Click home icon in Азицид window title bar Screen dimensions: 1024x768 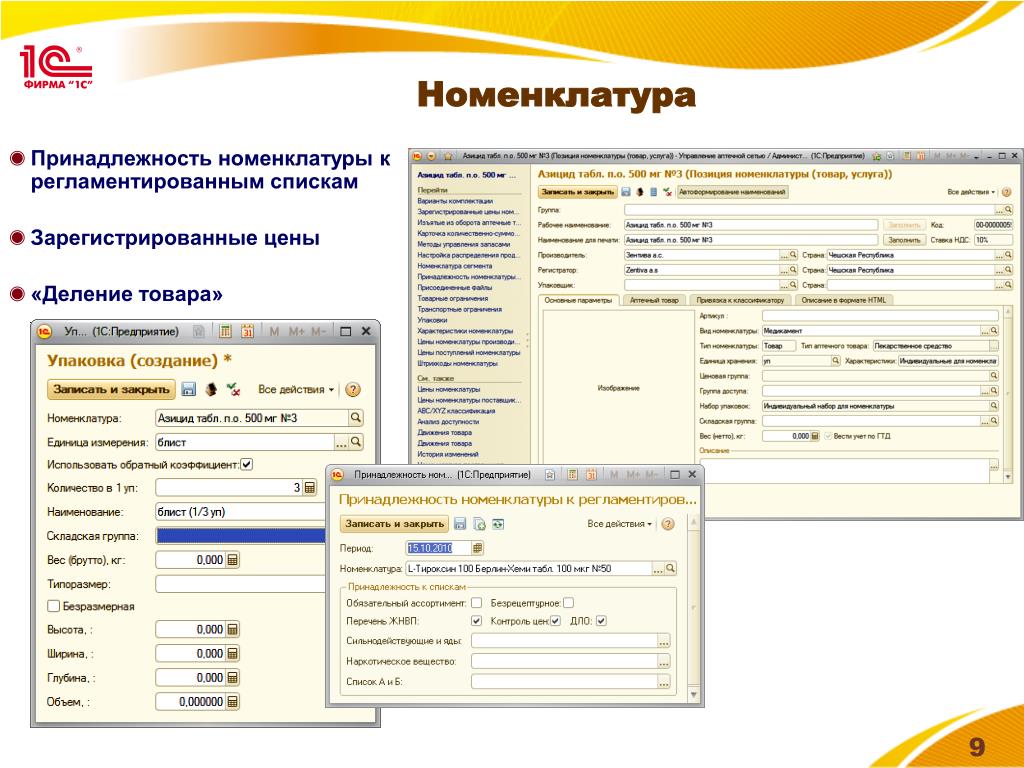click(447, 156)
